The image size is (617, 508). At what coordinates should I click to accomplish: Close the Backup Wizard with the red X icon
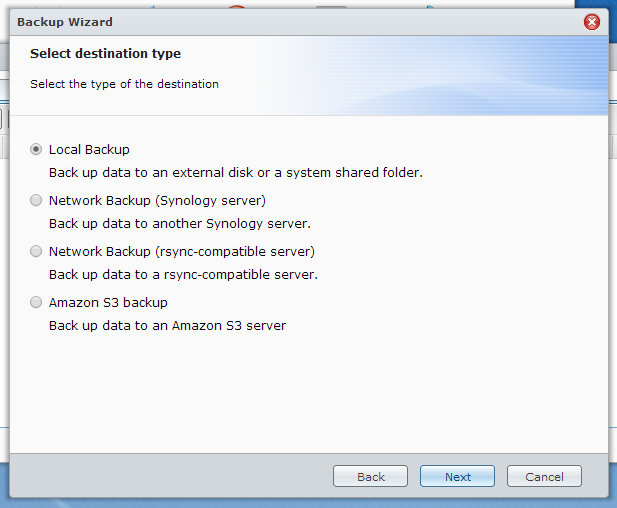point(591,22)
